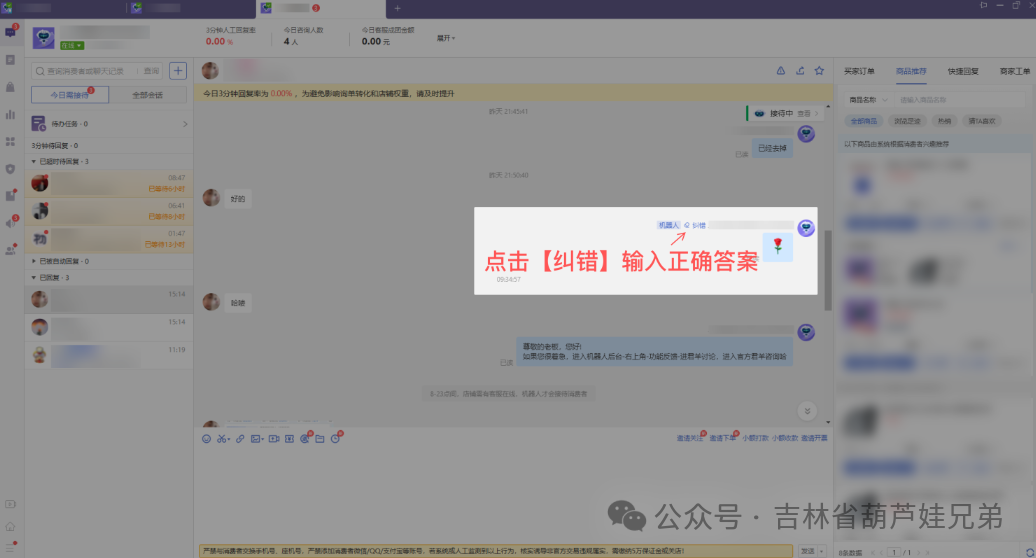Open the four-squares apps sidebar icon

click(11, 141)
